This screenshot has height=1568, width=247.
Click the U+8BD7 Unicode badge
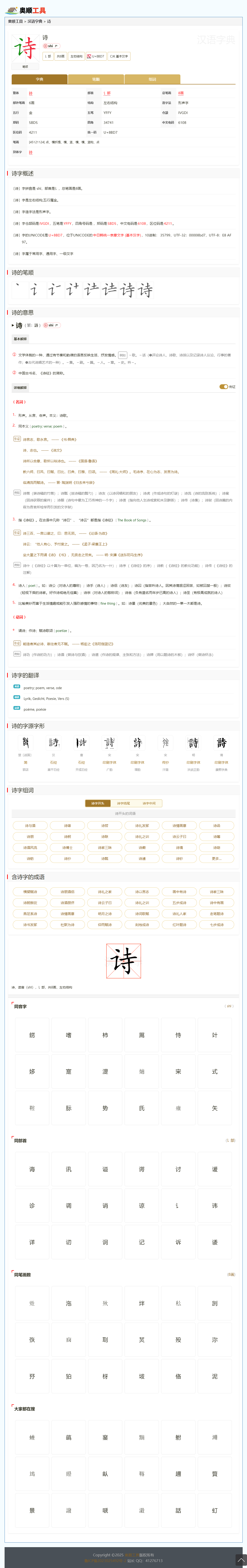[95, 57]
